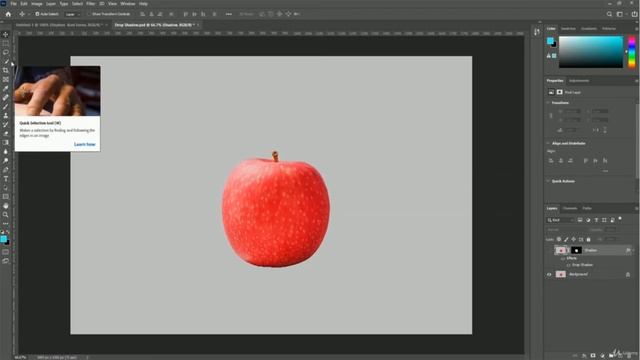Screen dimensions: 640x360
Task: Toggle filter for adjustment layers
Action: click(588, 220)
